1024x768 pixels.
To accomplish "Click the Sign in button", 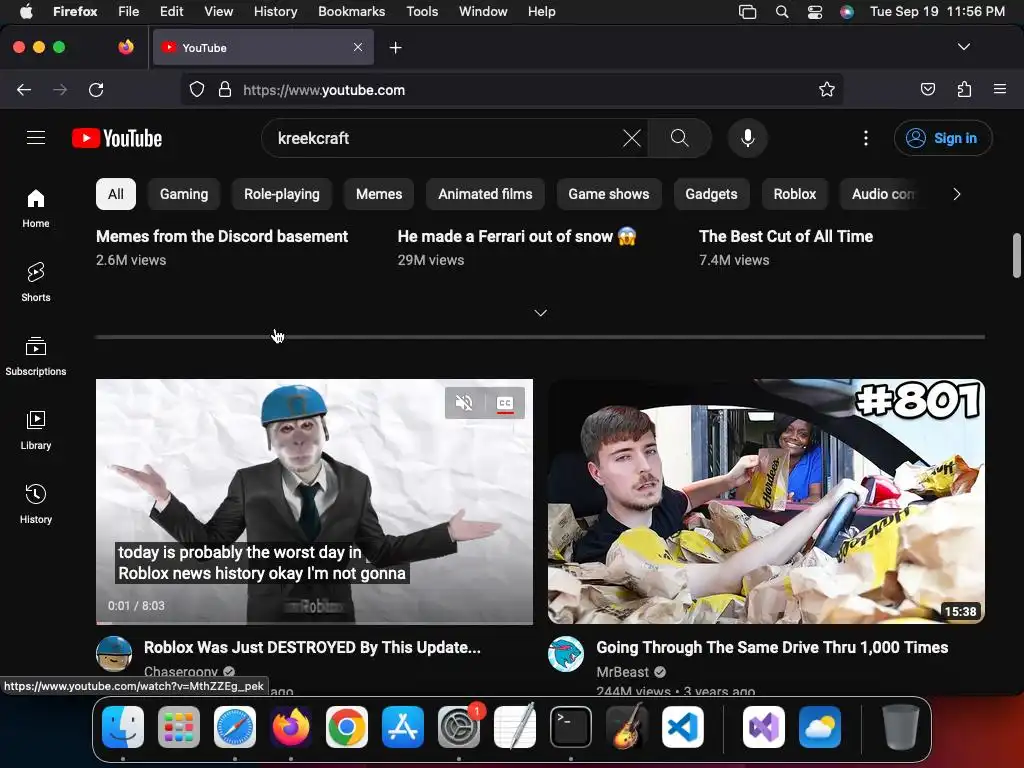I will pos(943,138).
